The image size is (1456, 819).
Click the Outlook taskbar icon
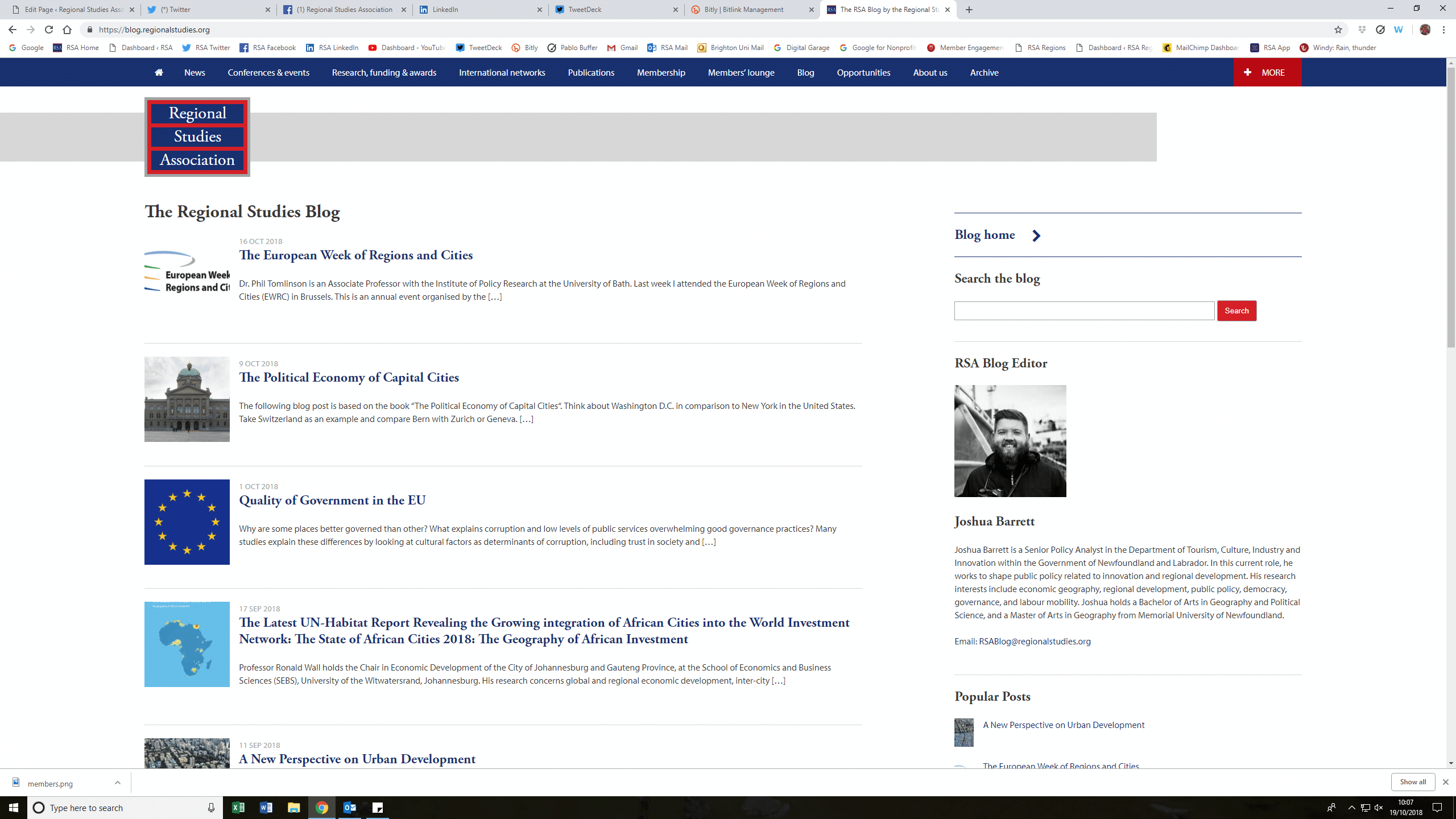pos(349,808)
